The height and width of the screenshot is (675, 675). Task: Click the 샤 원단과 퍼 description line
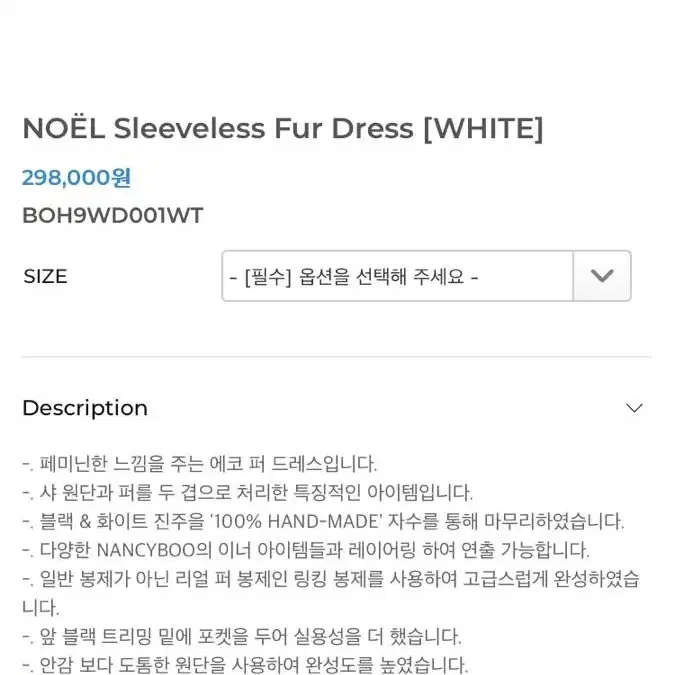(x=248, y=492)
